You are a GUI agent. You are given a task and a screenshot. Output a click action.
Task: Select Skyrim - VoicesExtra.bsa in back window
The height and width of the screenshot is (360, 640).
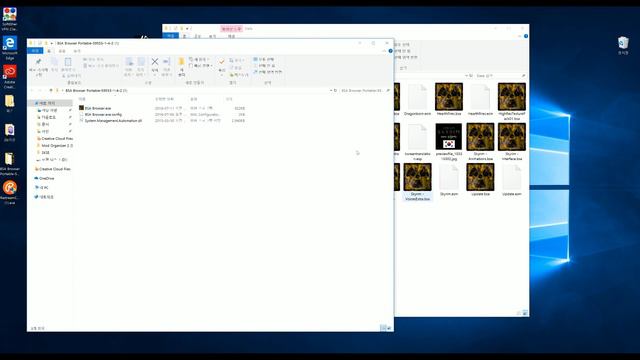click(x=417, y=182)
